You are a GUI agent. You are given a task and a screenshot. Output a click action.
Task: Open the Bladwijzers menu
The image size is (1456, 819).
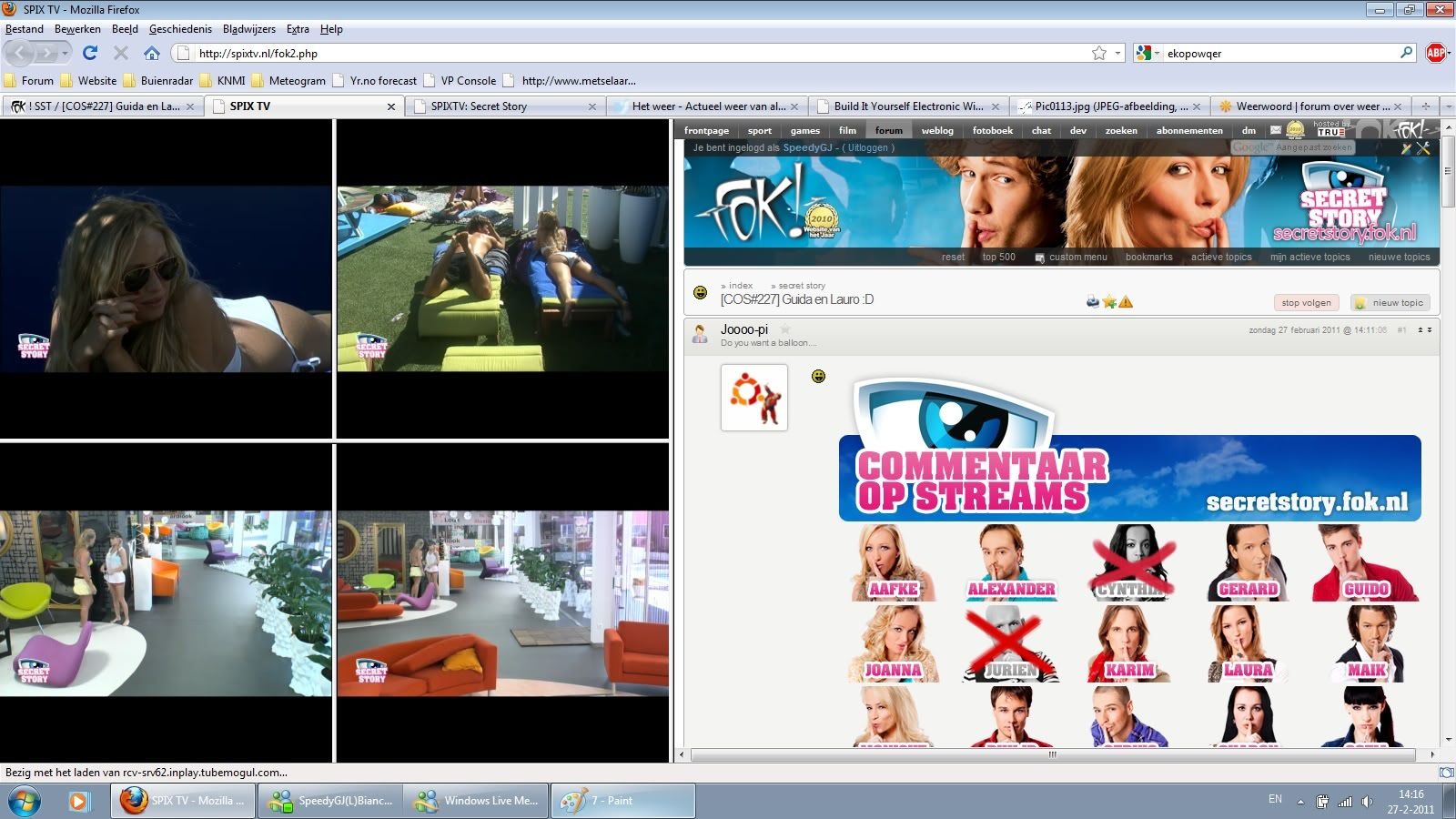tap(249, 29)
